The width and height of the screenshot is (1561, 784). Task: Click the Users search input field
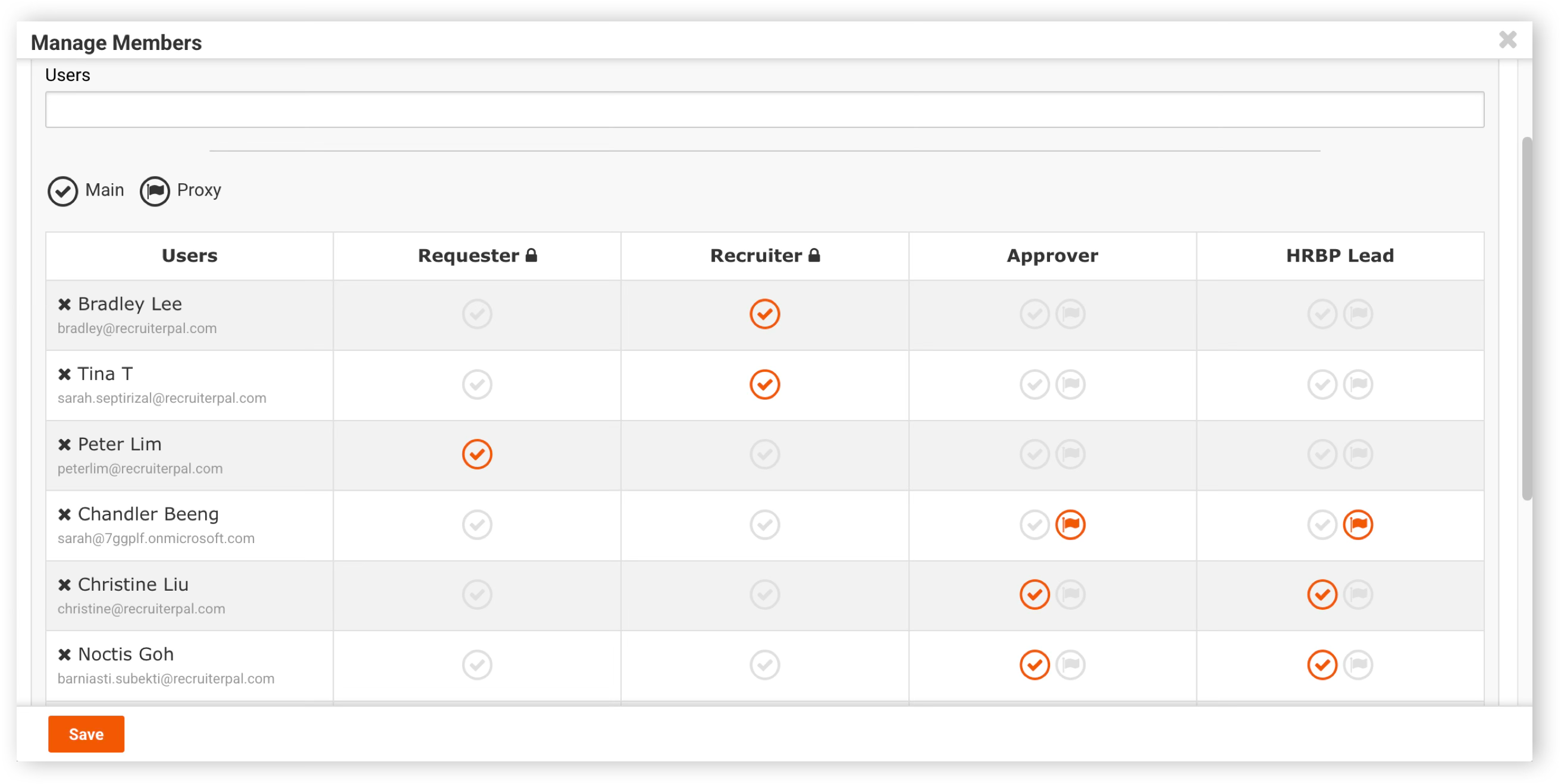click(764, 109)
